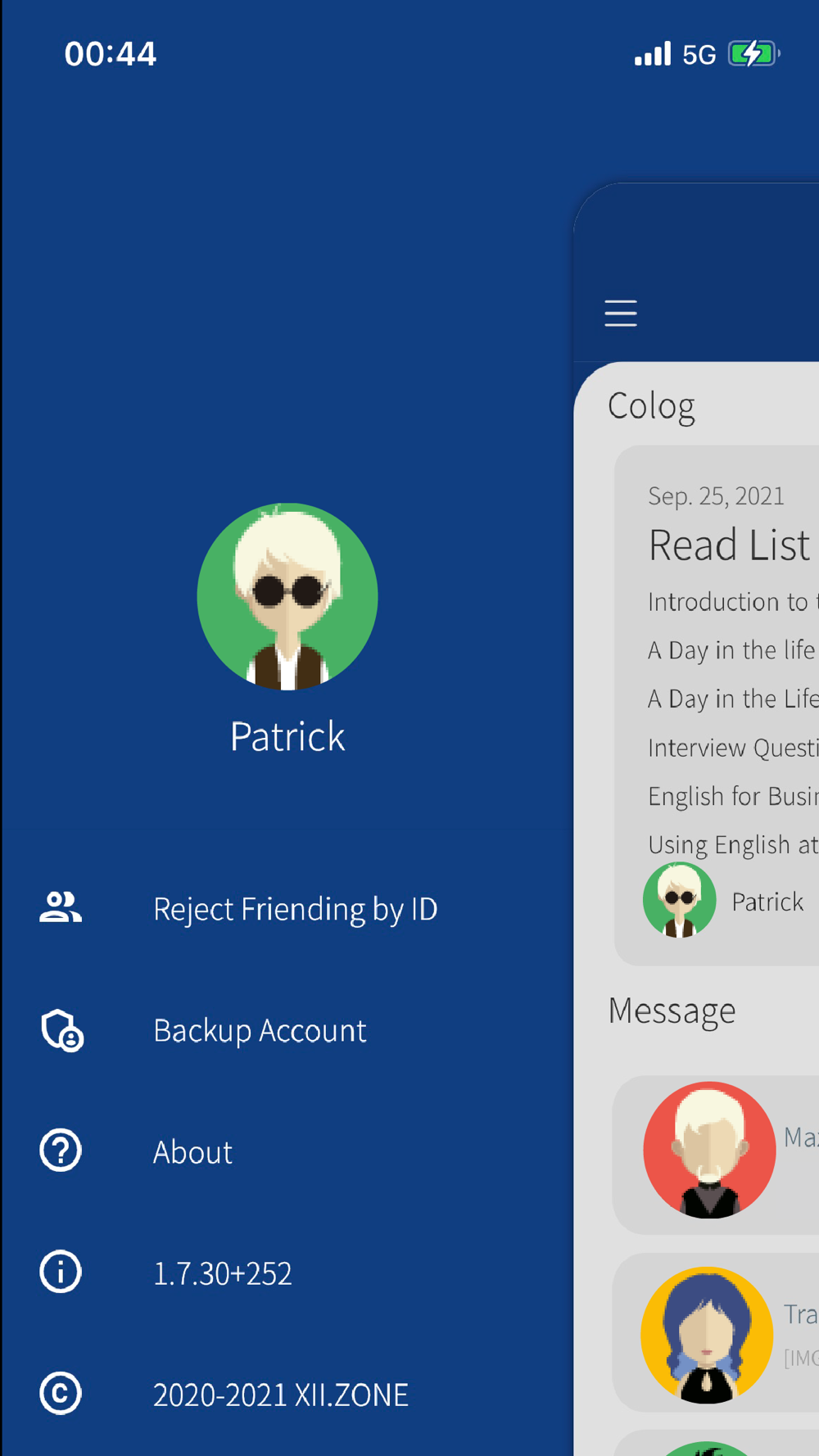Click the friends icon beside Reject Friending
The height and width of the screenshot is (1456, 819).
(61, 908)
